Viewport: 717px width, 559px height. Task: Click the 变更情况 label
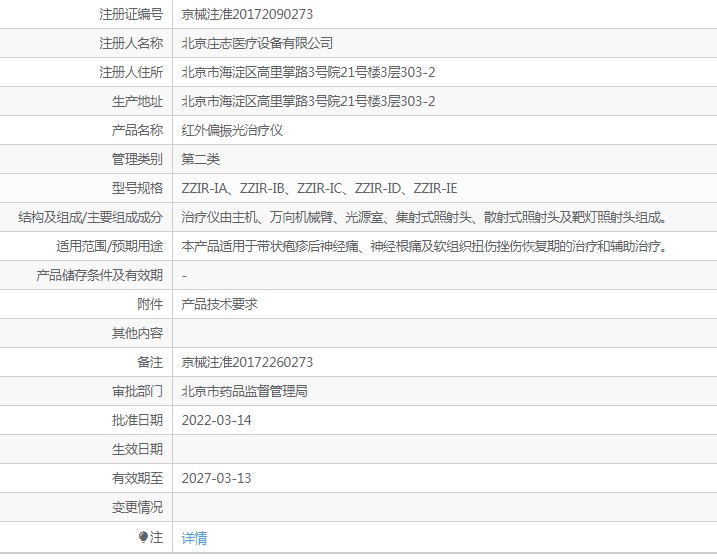[x=138, y=507]
